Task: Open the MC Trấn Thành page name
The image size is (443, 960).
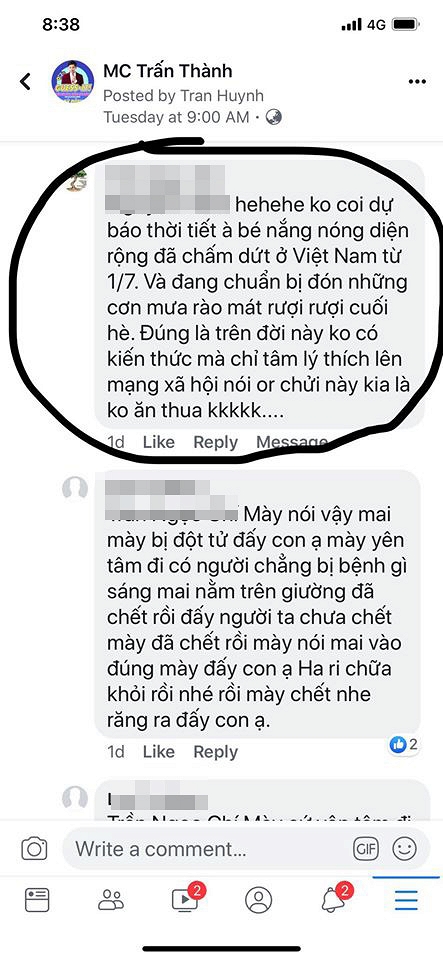Action: tap(168, 71)
